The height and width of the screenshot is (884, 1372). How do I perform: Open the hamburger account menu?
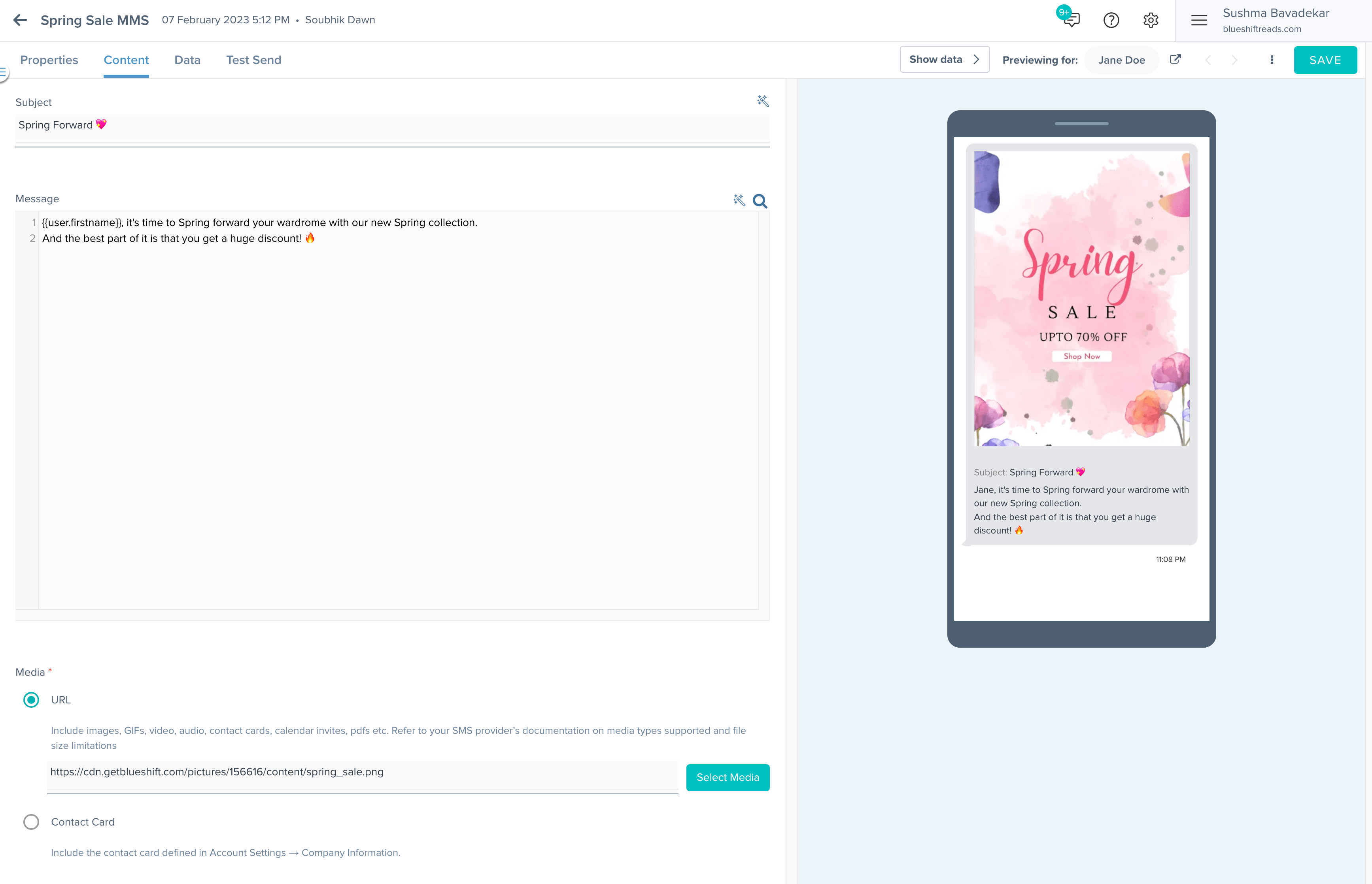click(x=1198, y=20)
